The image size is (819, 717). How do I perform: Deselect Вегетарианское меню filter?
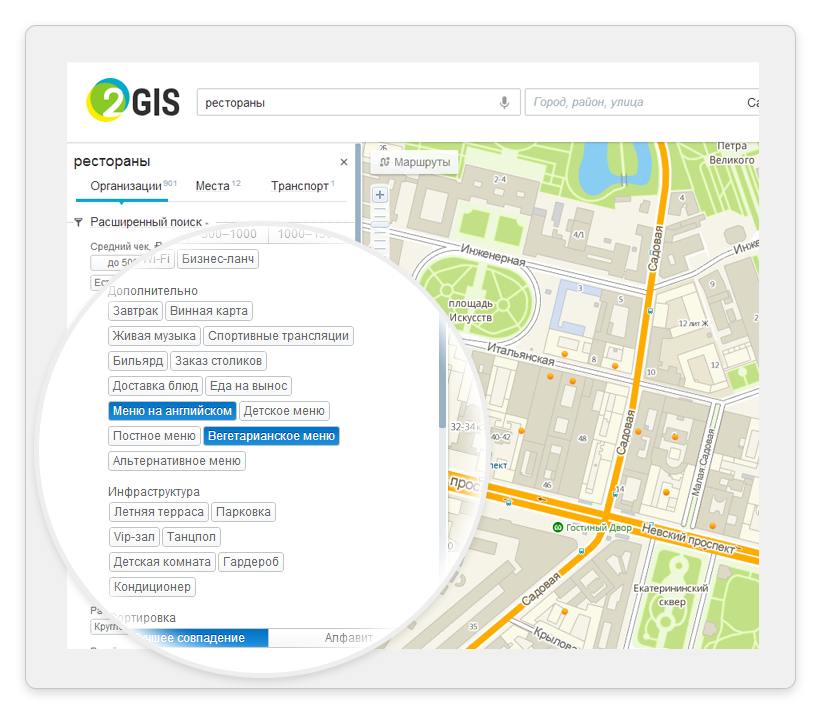point(272,436)
